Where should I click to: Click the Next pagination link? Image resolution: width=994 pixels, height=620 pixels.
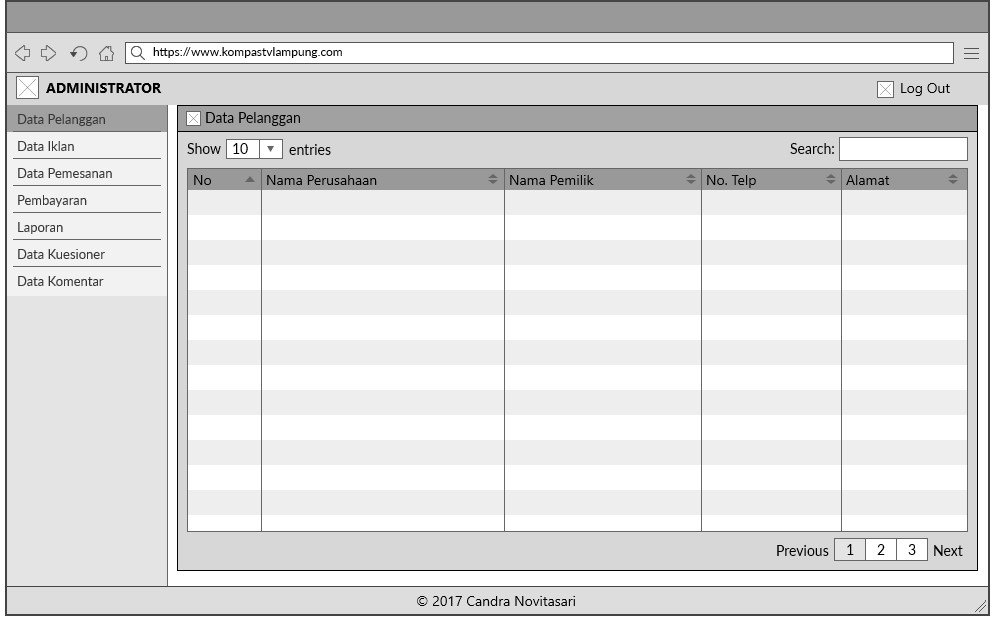[947, 550]
